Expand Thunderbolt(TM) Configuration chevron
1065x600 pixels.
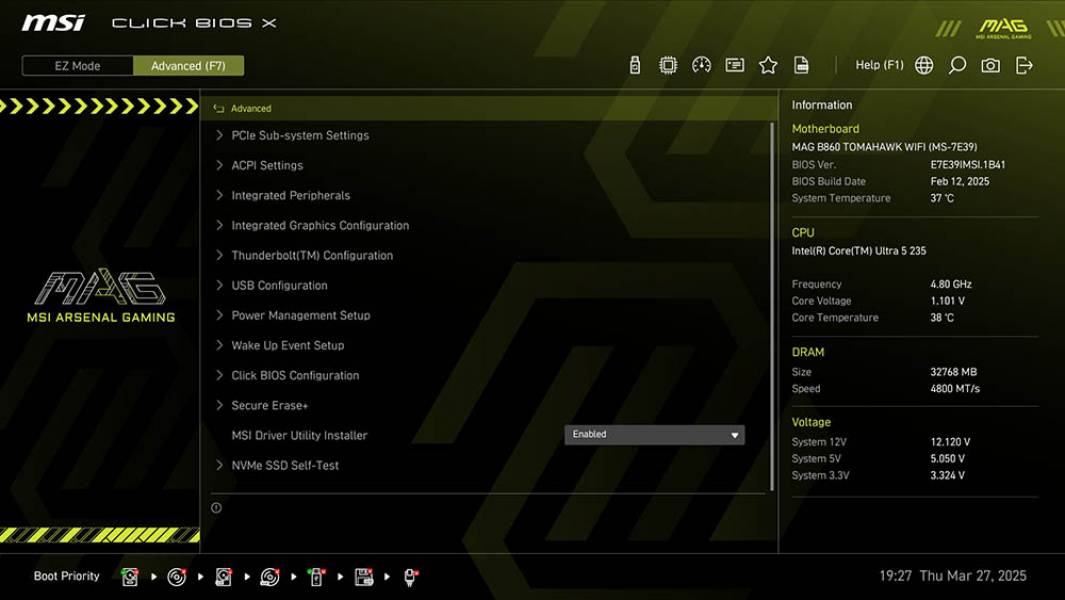[219, 255]
